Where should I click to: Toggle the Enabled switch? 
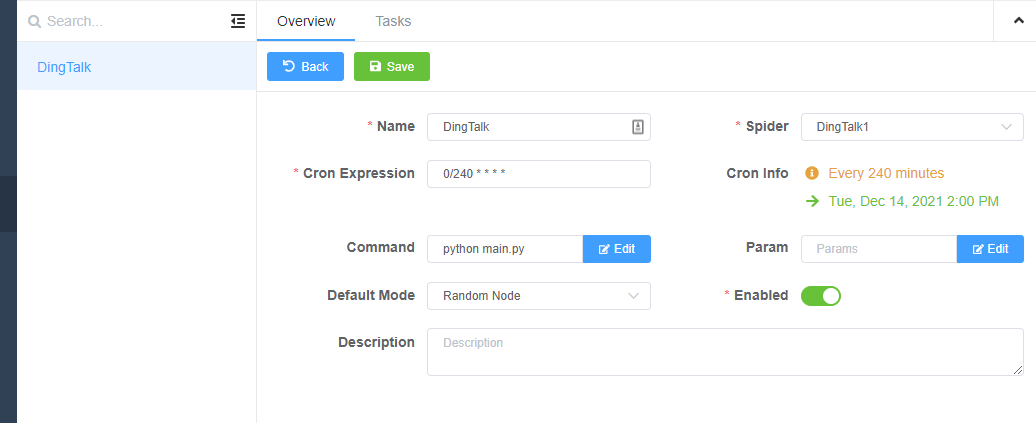coord(821,296)
